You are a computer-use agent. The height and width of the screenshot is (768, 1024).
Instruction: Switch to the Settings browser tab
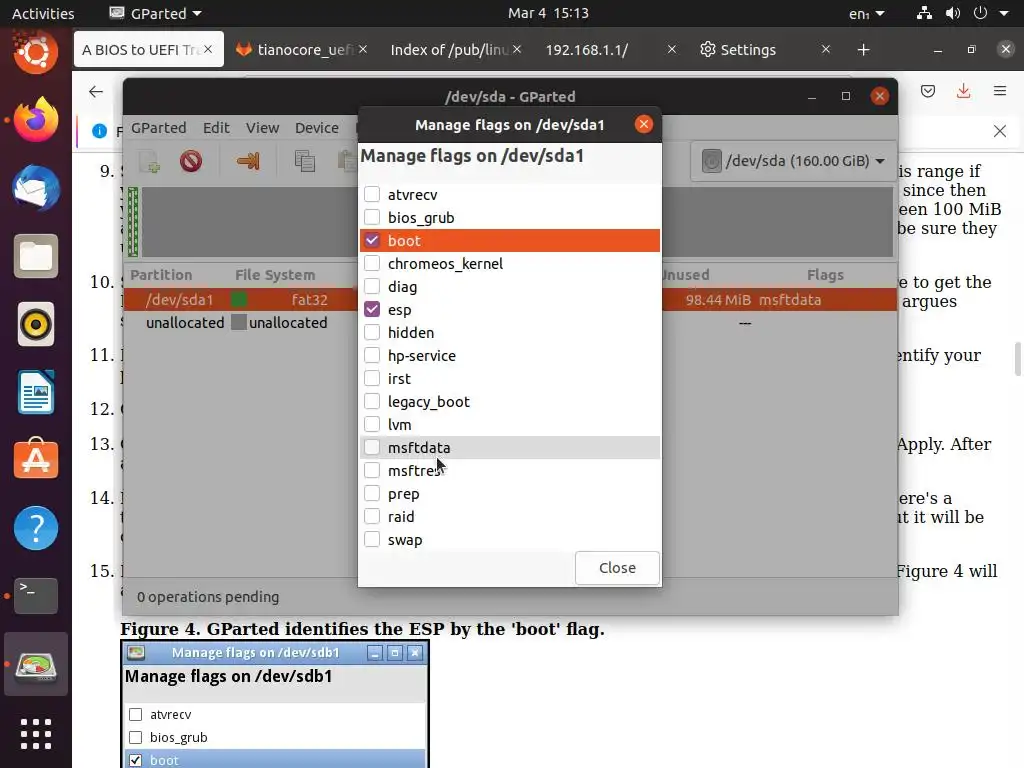(x=748, y=50)
